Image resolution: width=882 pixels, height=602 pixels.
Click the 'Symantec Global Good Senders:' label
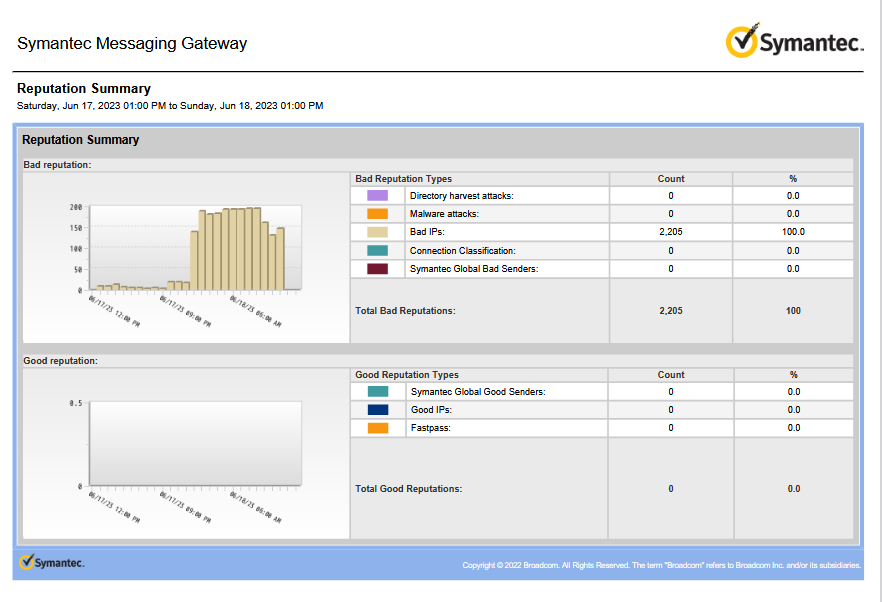478,392
